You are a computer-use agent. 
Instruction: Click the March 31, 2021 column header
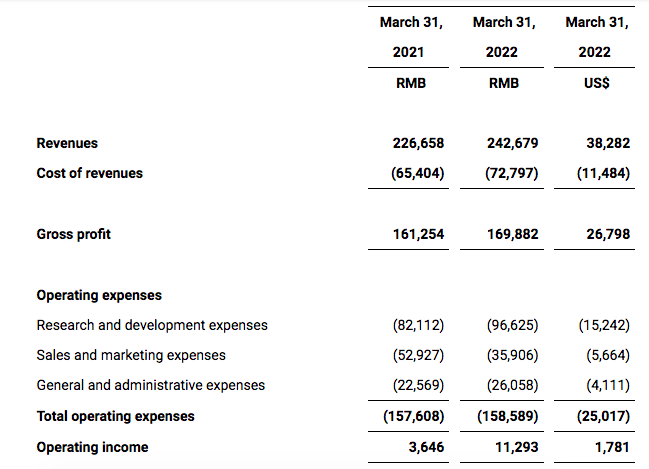[411, 36]
